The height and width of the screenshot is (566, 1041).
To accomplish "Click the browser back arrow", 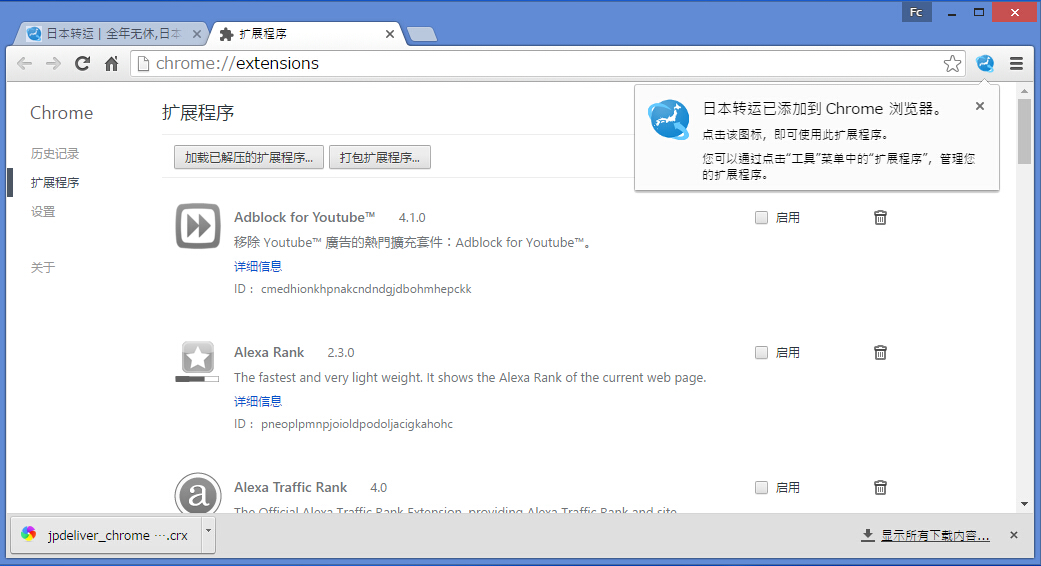I will [x=24, y=64].
